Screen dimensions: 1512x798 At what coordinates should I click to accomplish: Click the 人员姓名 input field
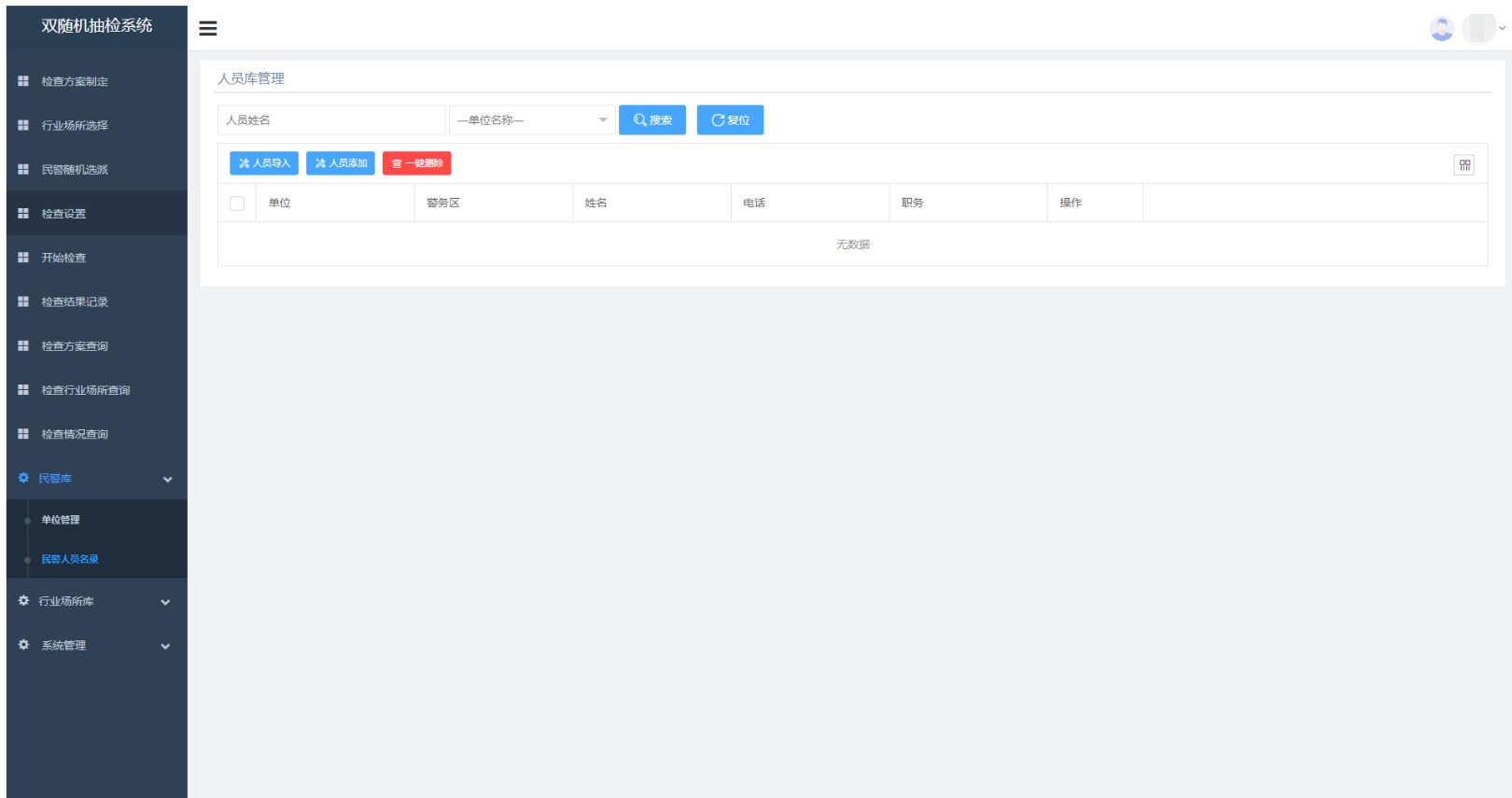click(330, 120)
